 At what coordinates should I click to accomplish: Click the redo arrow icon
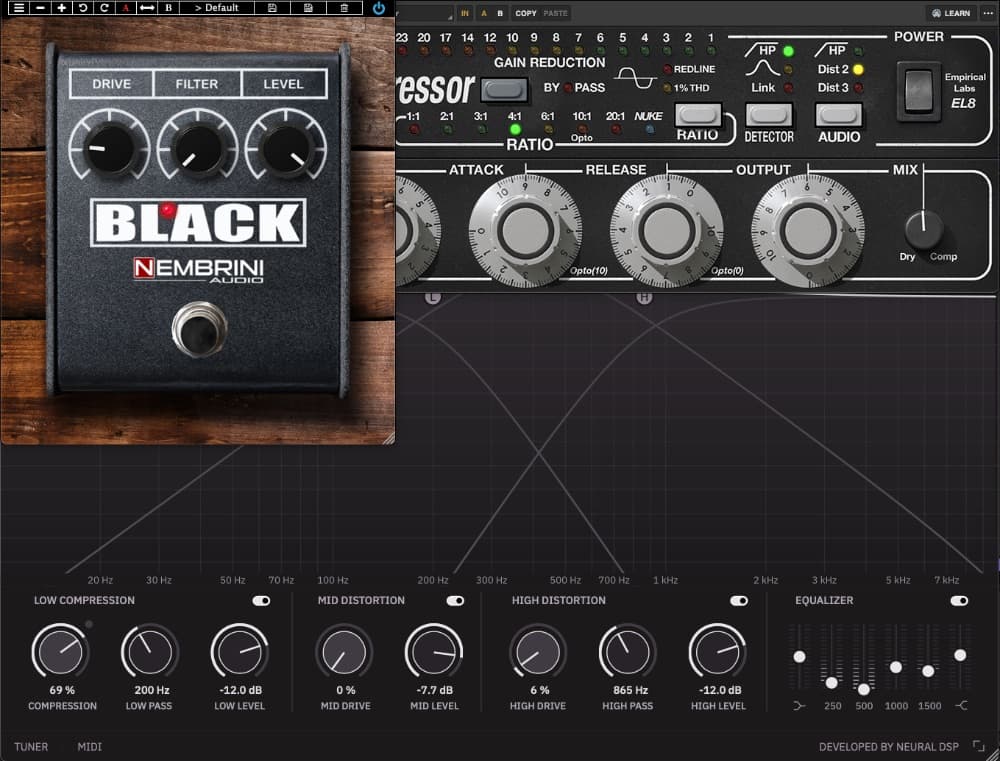point(104,8)
